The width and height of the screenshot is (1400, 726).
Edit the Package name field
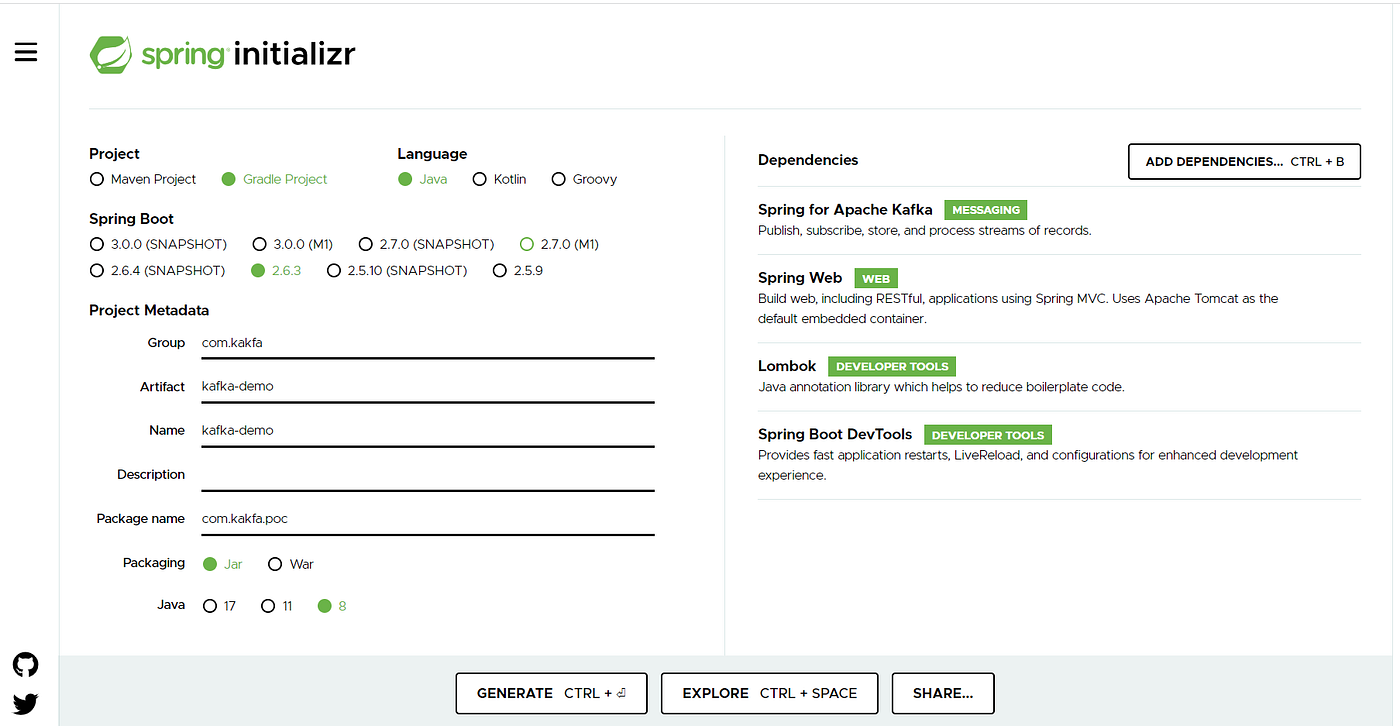point(428,519)
